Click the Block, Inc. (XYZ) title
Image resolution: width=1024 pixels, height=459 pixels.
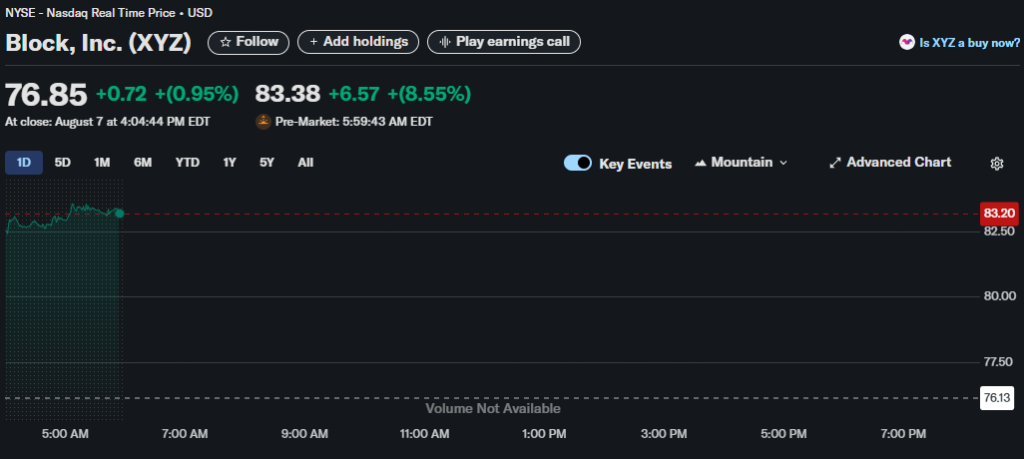pos(99,43)
